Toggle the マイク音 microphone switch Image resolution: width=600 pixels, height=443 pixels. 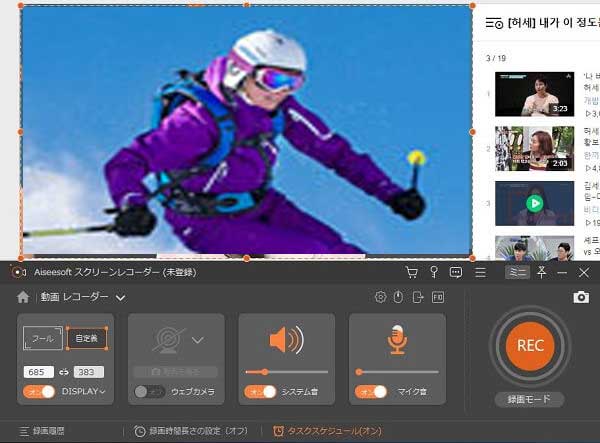(370, 392)
